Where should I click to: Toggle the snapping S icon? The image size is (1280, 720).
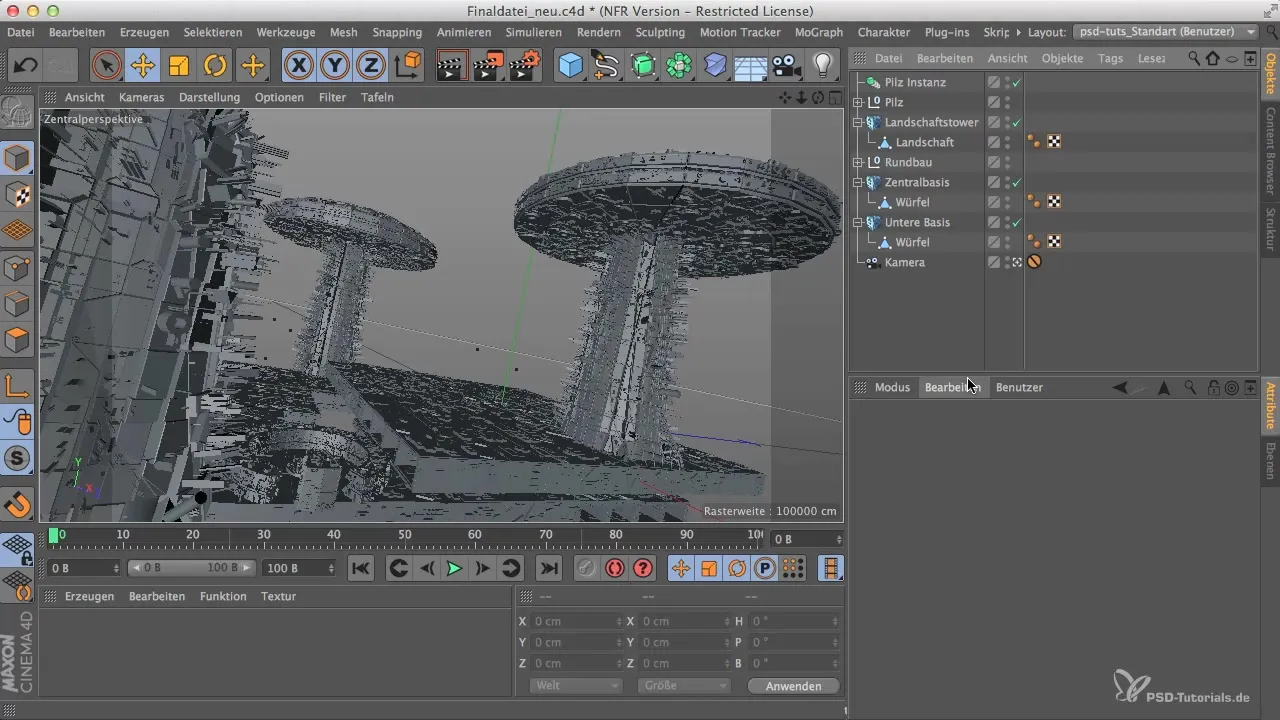(x=18, y=458)
